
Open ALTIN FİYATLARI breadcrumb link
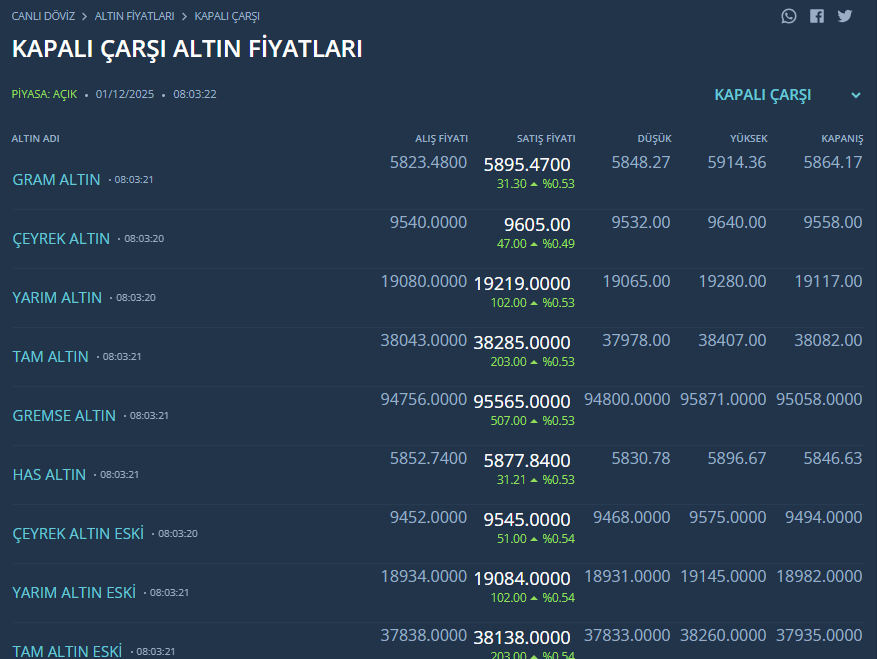tap(134, 16)
